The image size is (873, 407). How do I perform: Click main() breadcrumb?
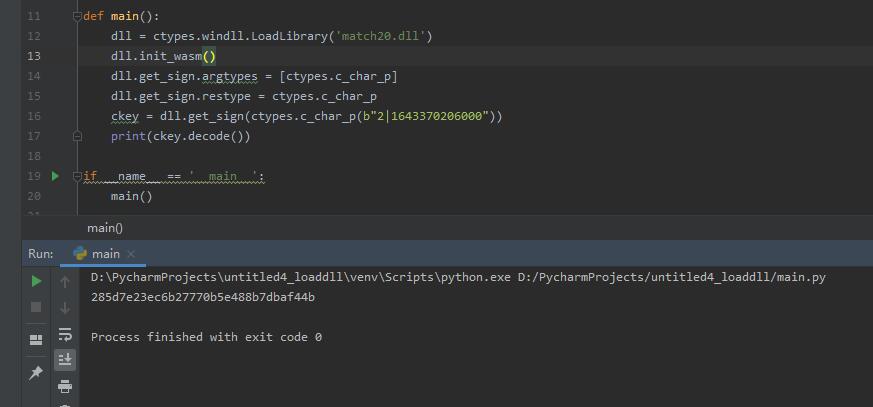[x=105, y=228]
